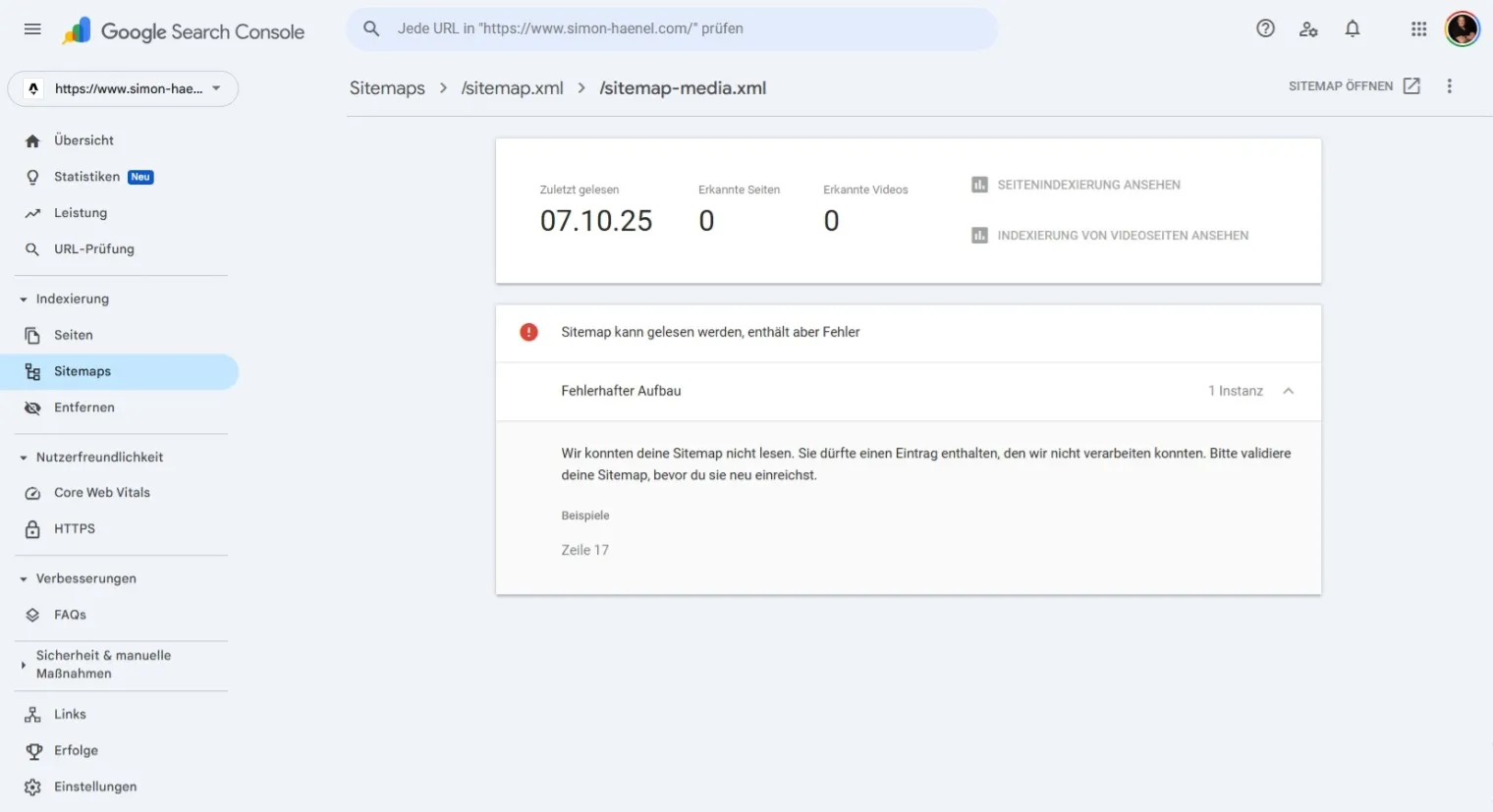The image size is (1493, 812).
Task: Click the user account avatar
Action: pyautogui.click(x=1462, y=28)
